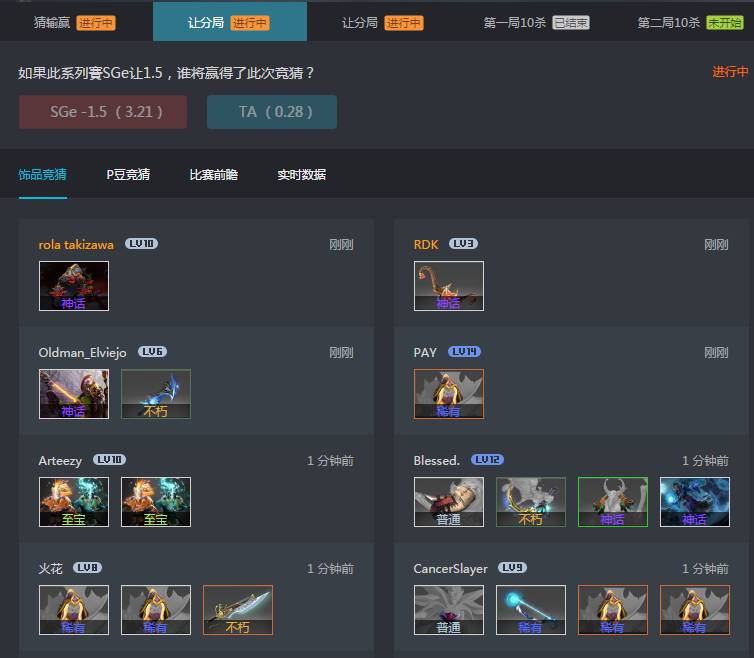Viewport: 754px width, 658px height.
Task: Click the 已结束 badge on 第一局10杀
Action: pyautogui.click(x=571, y=23)
